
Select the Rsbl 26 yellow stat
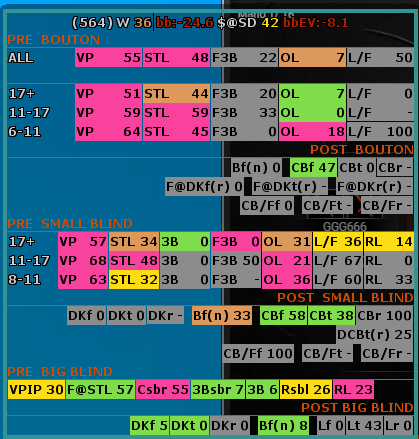pyautogui.click(x=306, y=389)
